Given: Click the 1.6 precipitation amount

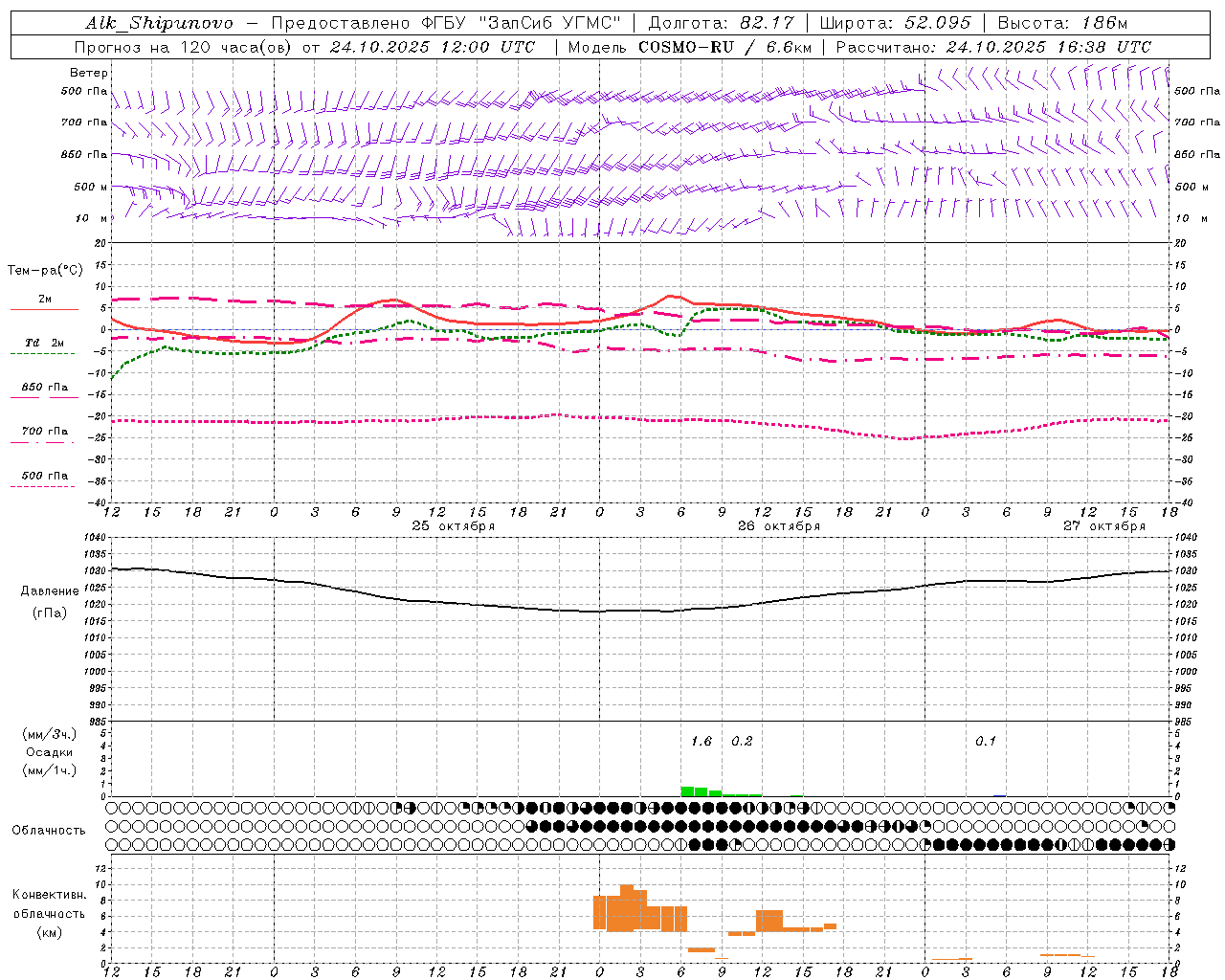Looking at the screenshot, I should tap(702, 741).
